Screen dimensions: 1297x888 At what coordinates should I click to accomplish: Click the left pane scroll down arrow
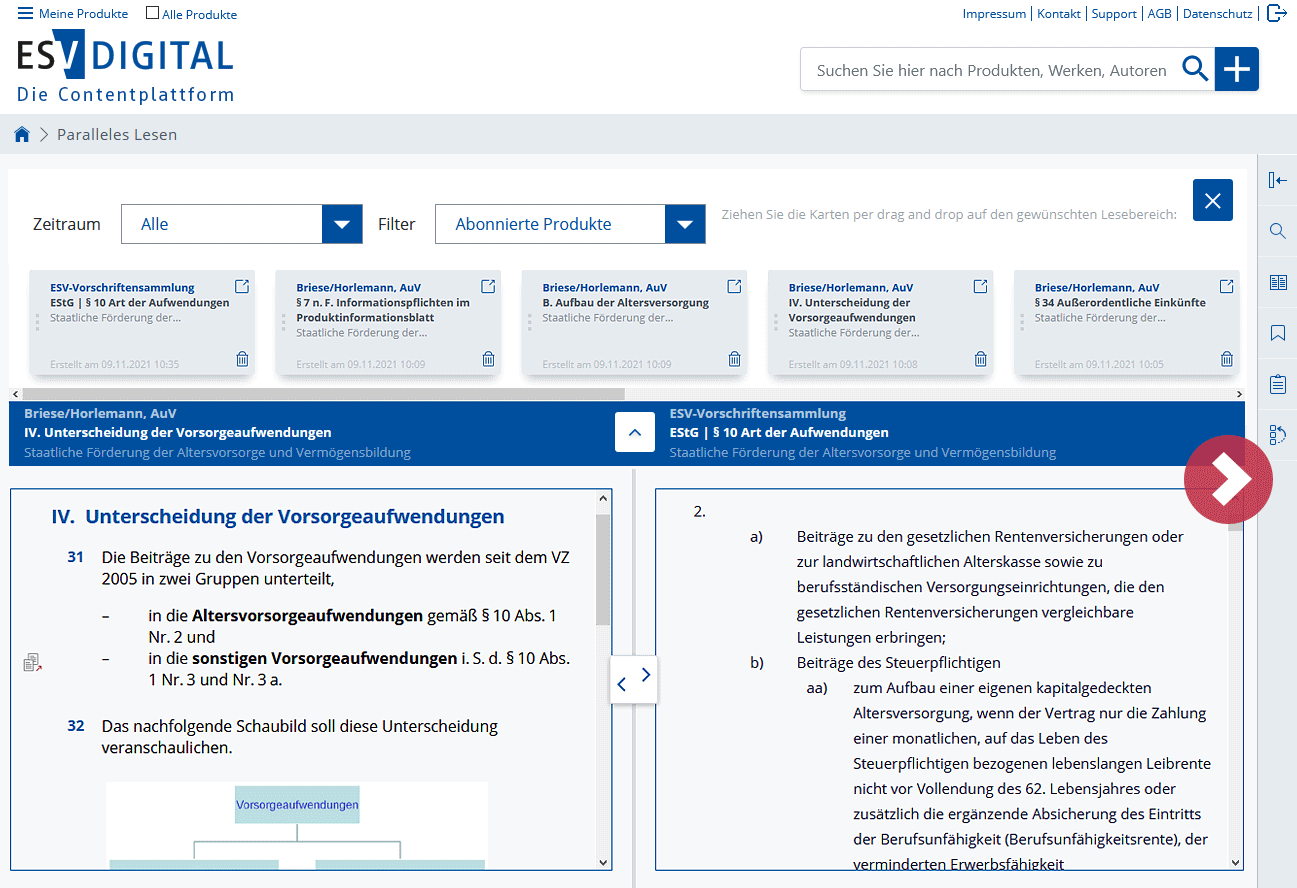click(603, 862)
